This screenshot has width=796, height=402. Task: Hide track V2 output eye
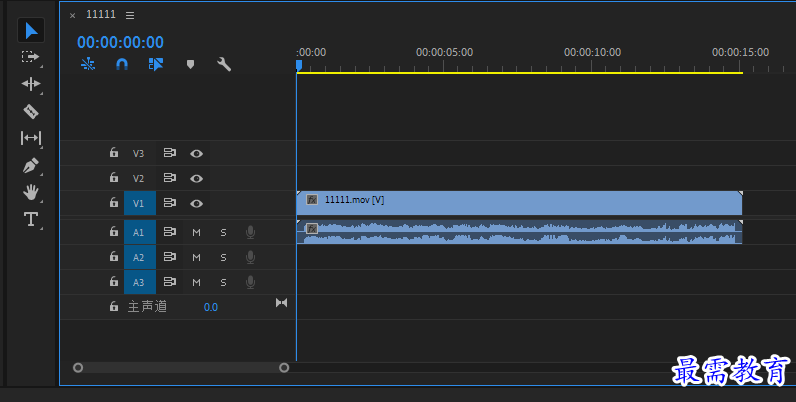(196, 178)
